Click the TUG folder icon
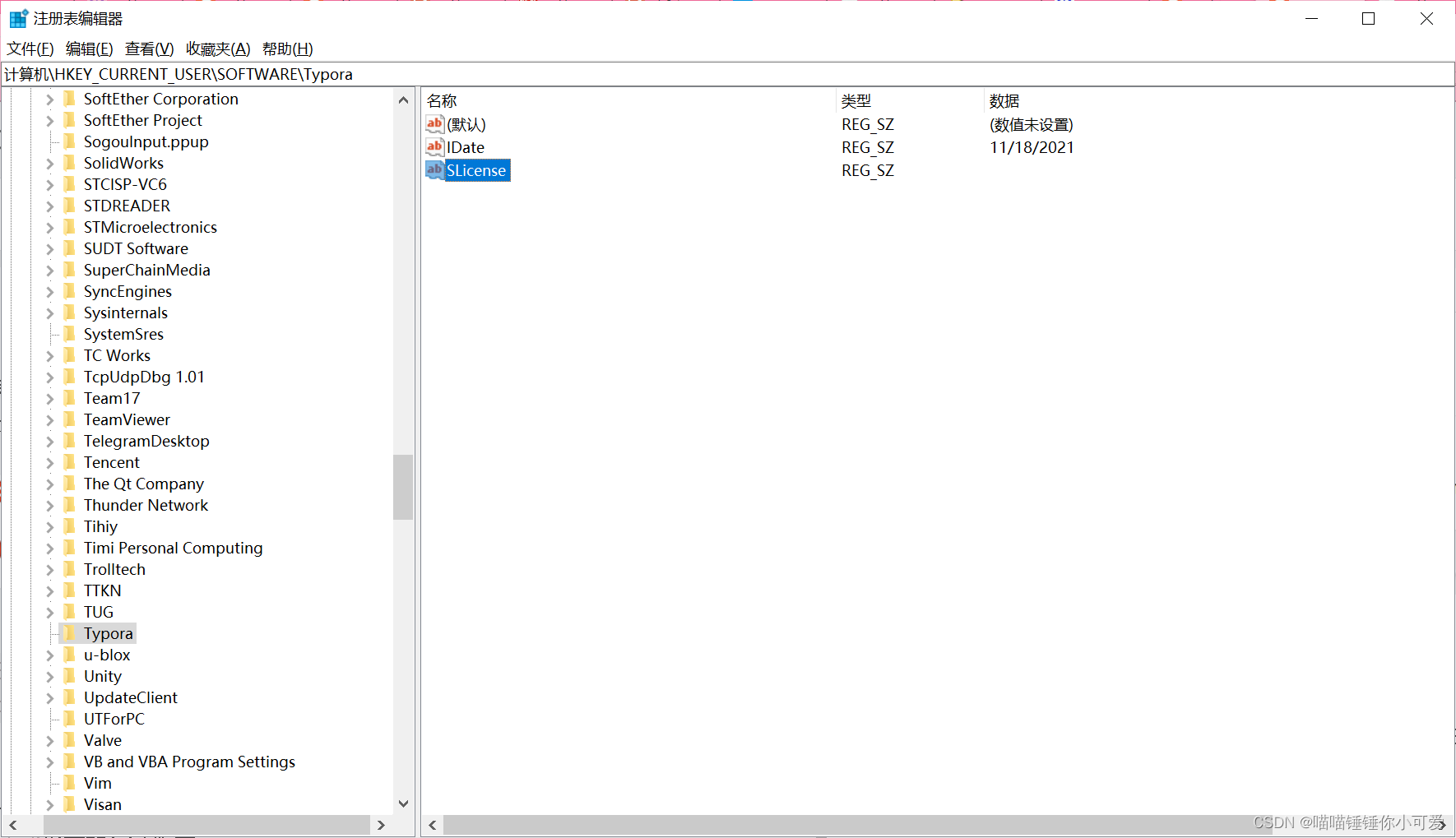This screenshot has height=838, width=1456. pos(70,611)
